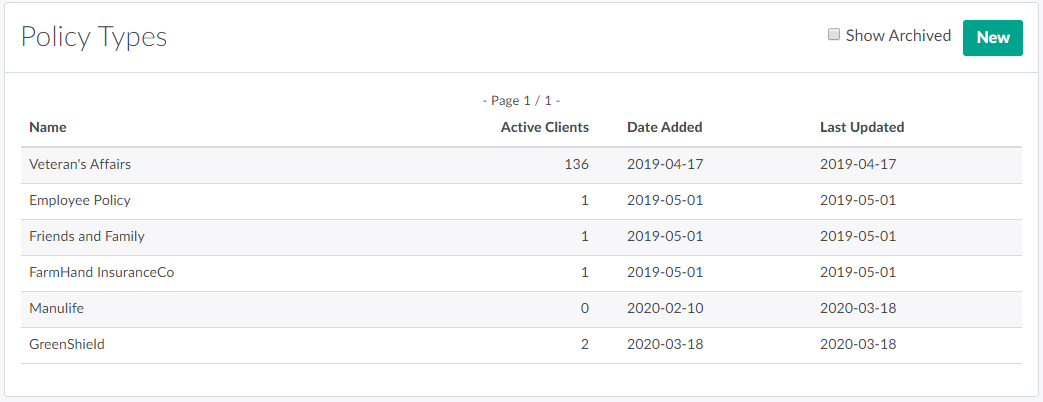Enable the Show Archived checkbox
This screenshot has height=402, width=1043.
[x=834, y=35]
